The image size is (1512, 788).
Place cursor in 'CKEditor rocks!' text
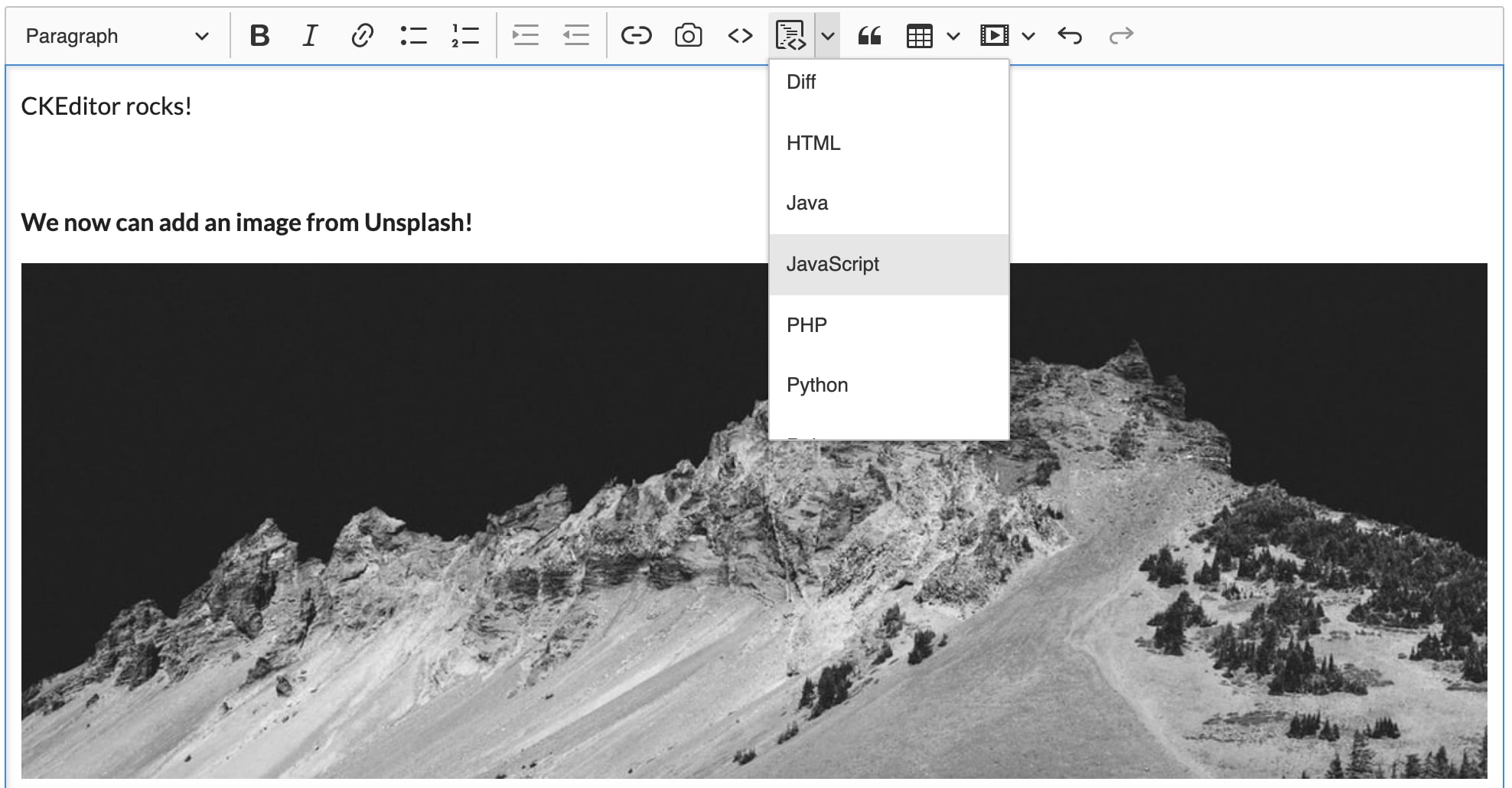pyautogui.click(x=106, y=106)
